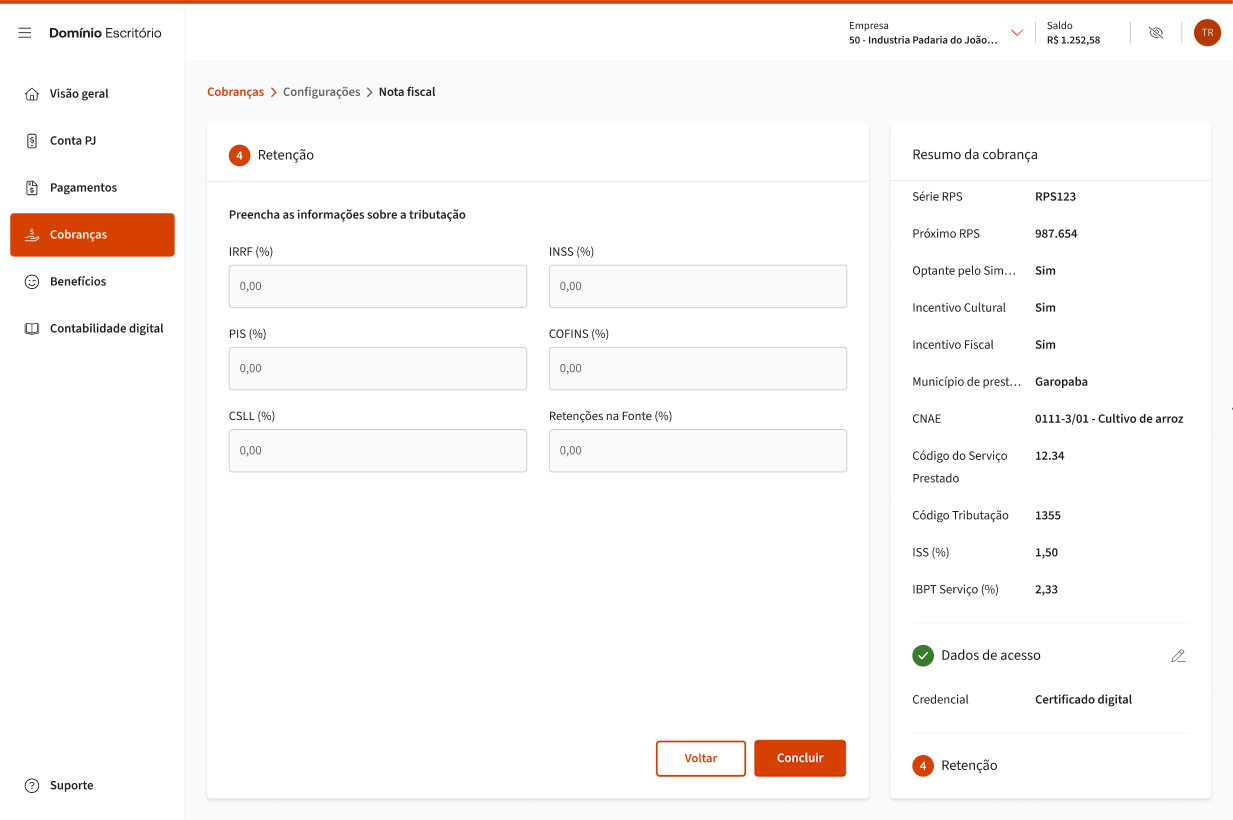
Task: Click the Conta PJ sidebar icon
Action: pos(31,141)
